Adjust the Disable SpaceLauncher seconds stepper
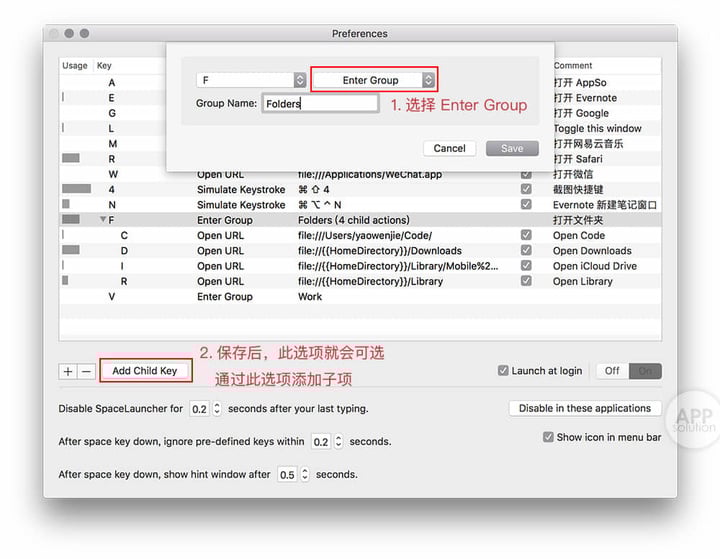720x559 pixels. (217, 409)
